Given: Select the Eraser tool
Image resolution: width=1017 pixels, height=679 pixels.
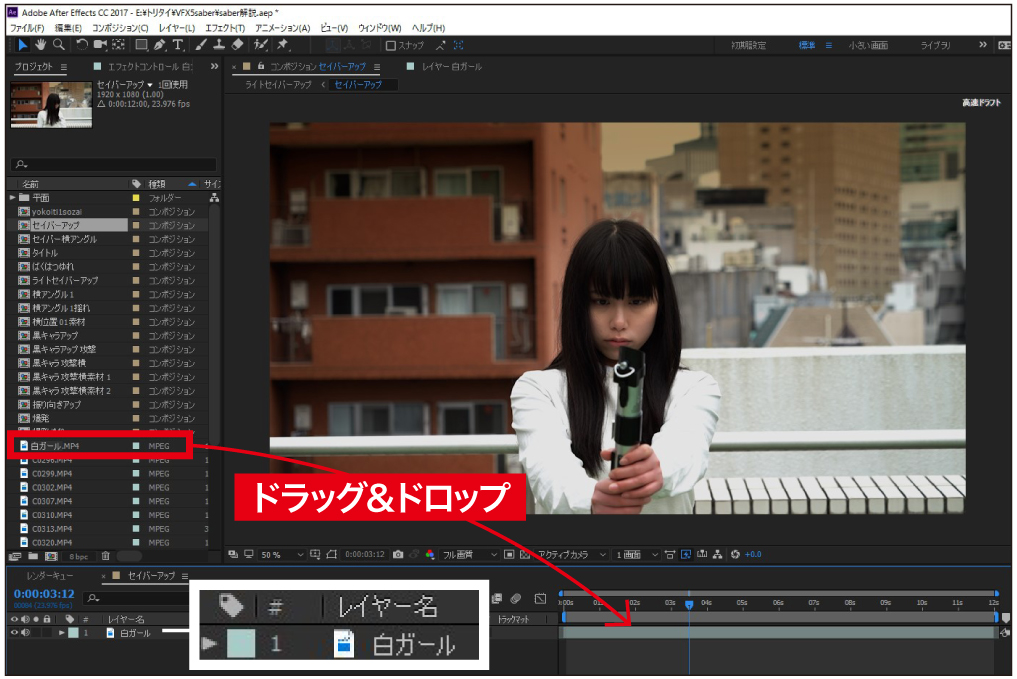Looking at the screenshot, I should [x=237, y=45].
